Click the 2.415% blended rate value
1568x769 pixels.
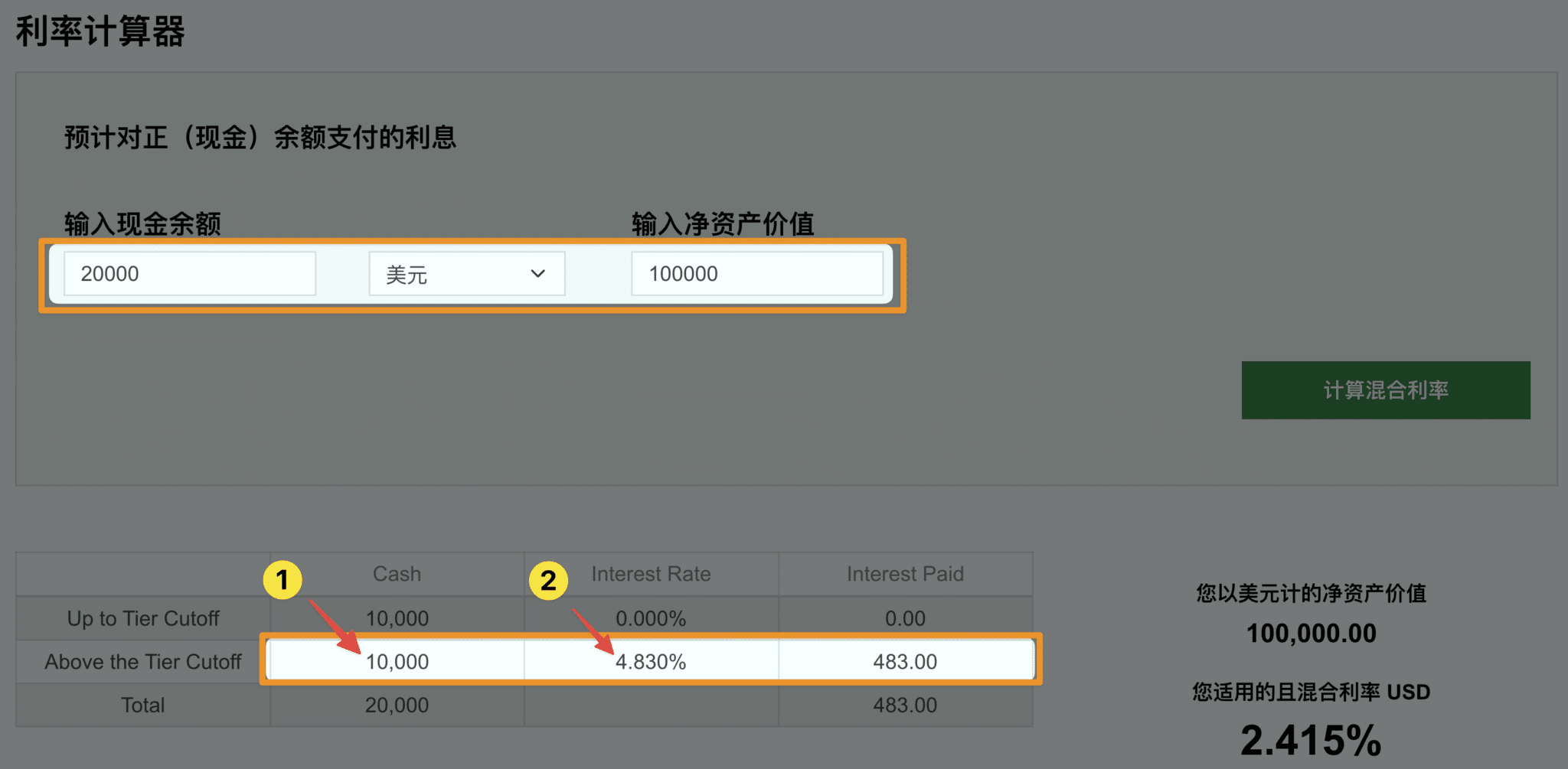coord(1311,740)
